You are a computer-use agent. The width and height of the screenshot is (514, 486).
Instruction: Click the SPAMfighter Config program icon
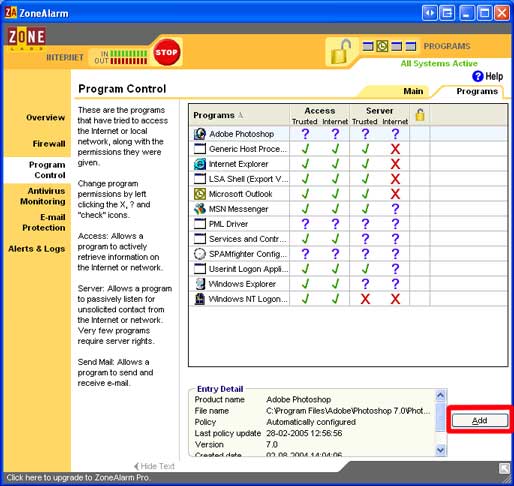pyautogui.click(x=200, y=254)
